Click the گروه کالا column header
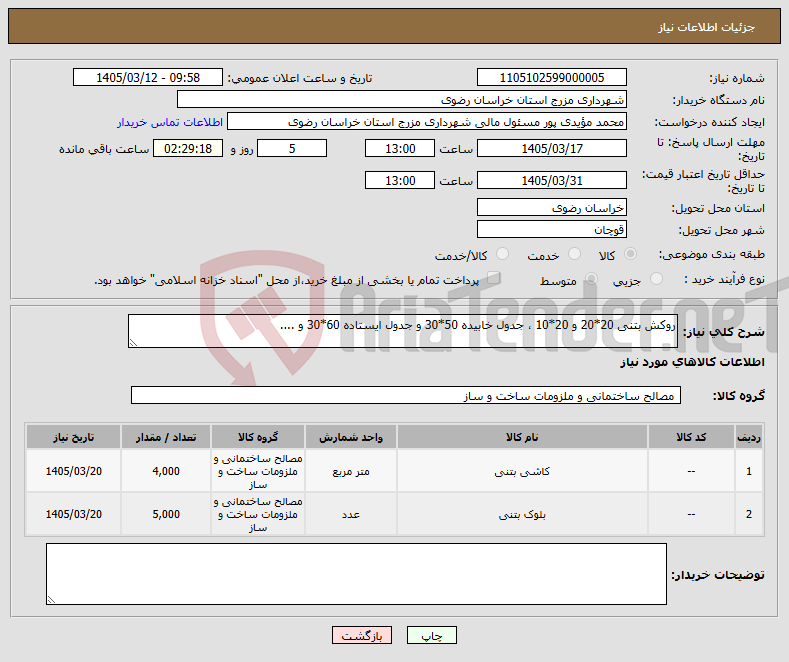 [258, 437]
